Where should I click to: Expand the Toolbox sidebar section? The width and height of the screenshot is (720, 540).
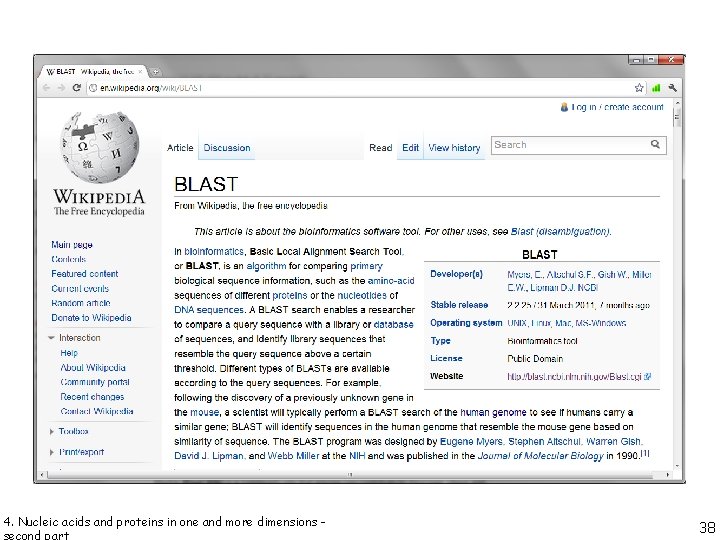click(51, 432)
